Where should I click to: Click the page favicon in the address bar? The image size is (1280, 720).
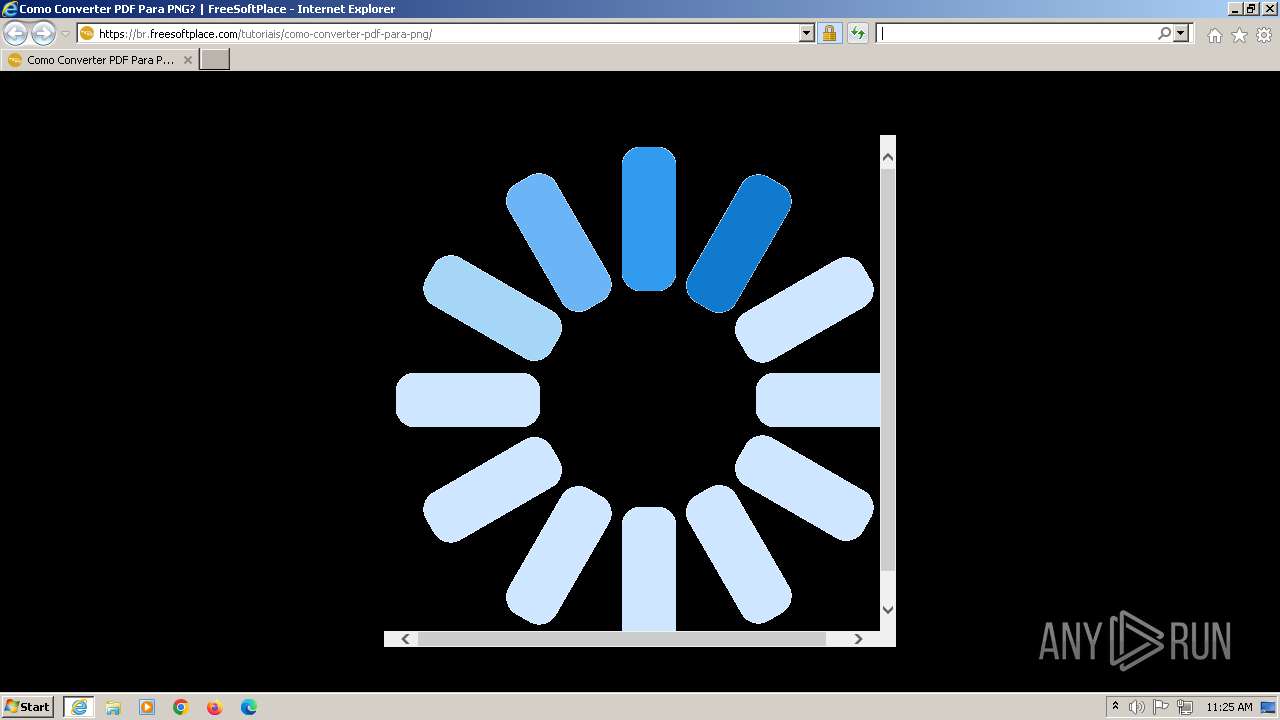tap(87, 34)
